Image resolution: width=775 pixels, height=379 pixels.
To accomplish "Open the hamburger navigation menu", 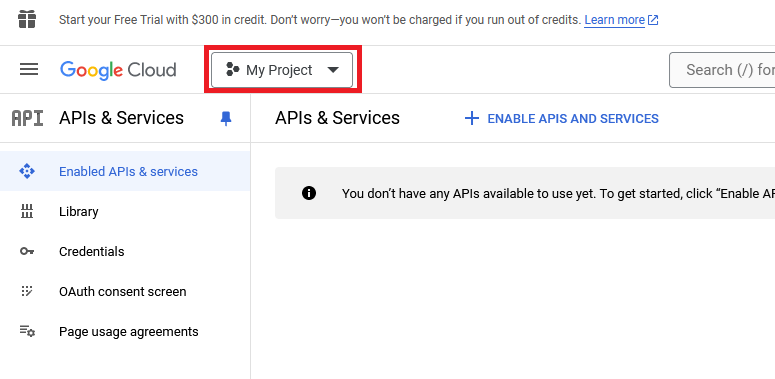I will [x=29, y=70].
